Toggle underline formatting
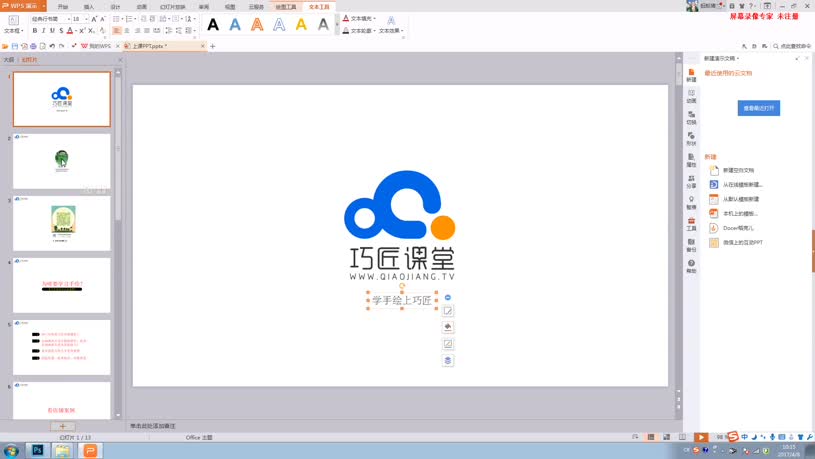The image size is (815, 459). (x=52, y=31)
